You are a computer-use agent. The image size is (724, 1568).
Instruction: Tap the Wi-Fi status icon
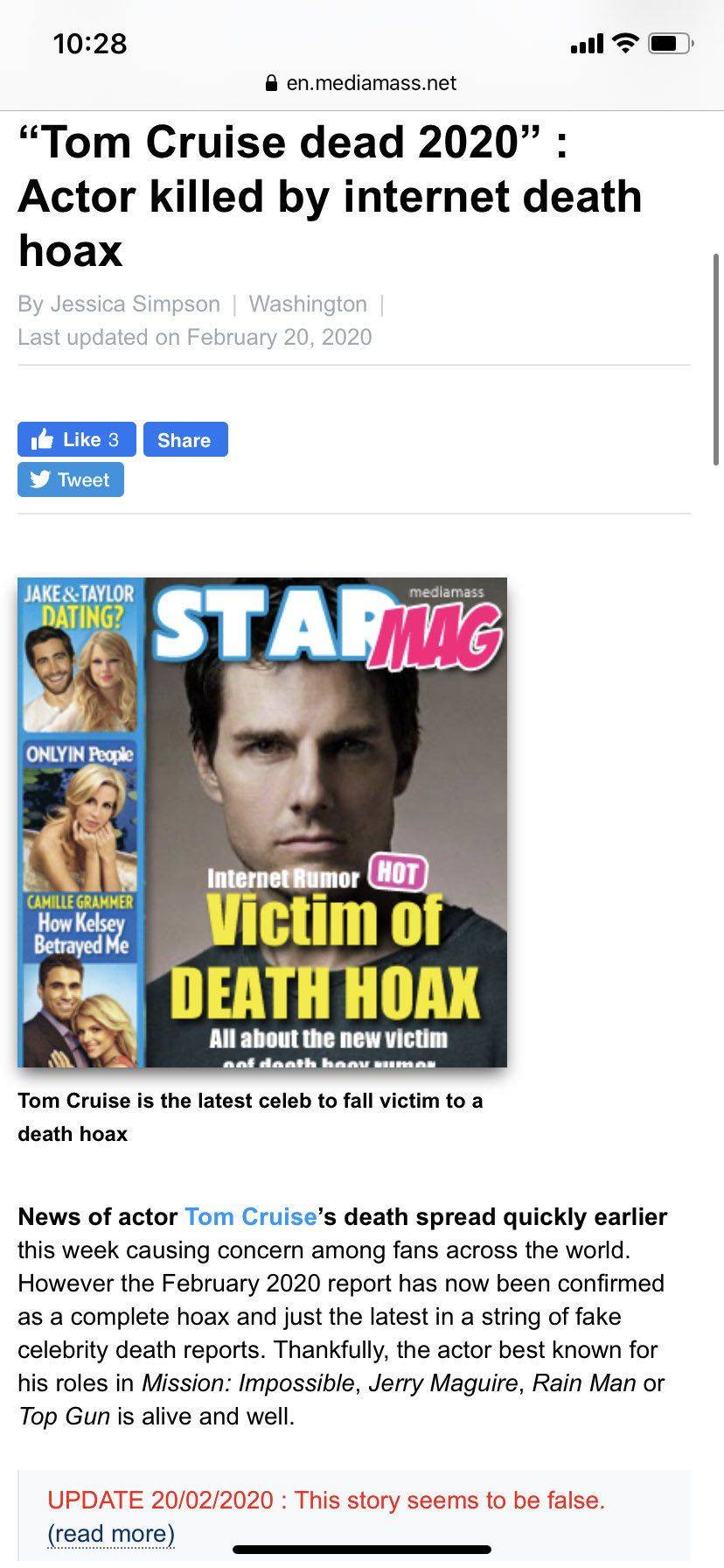pos(625,43)
